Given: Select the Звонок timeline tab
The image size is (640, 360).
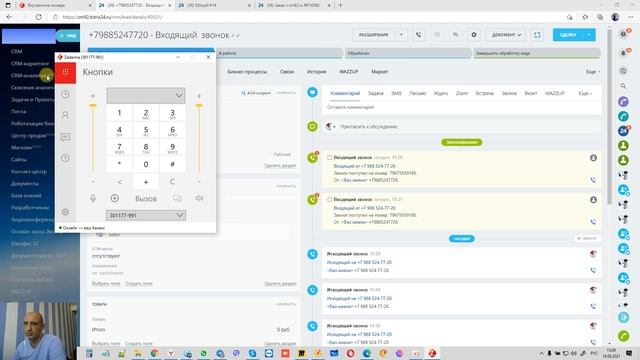Looking at the screenshot, I should pyautogui.click(x=509, y=93).
